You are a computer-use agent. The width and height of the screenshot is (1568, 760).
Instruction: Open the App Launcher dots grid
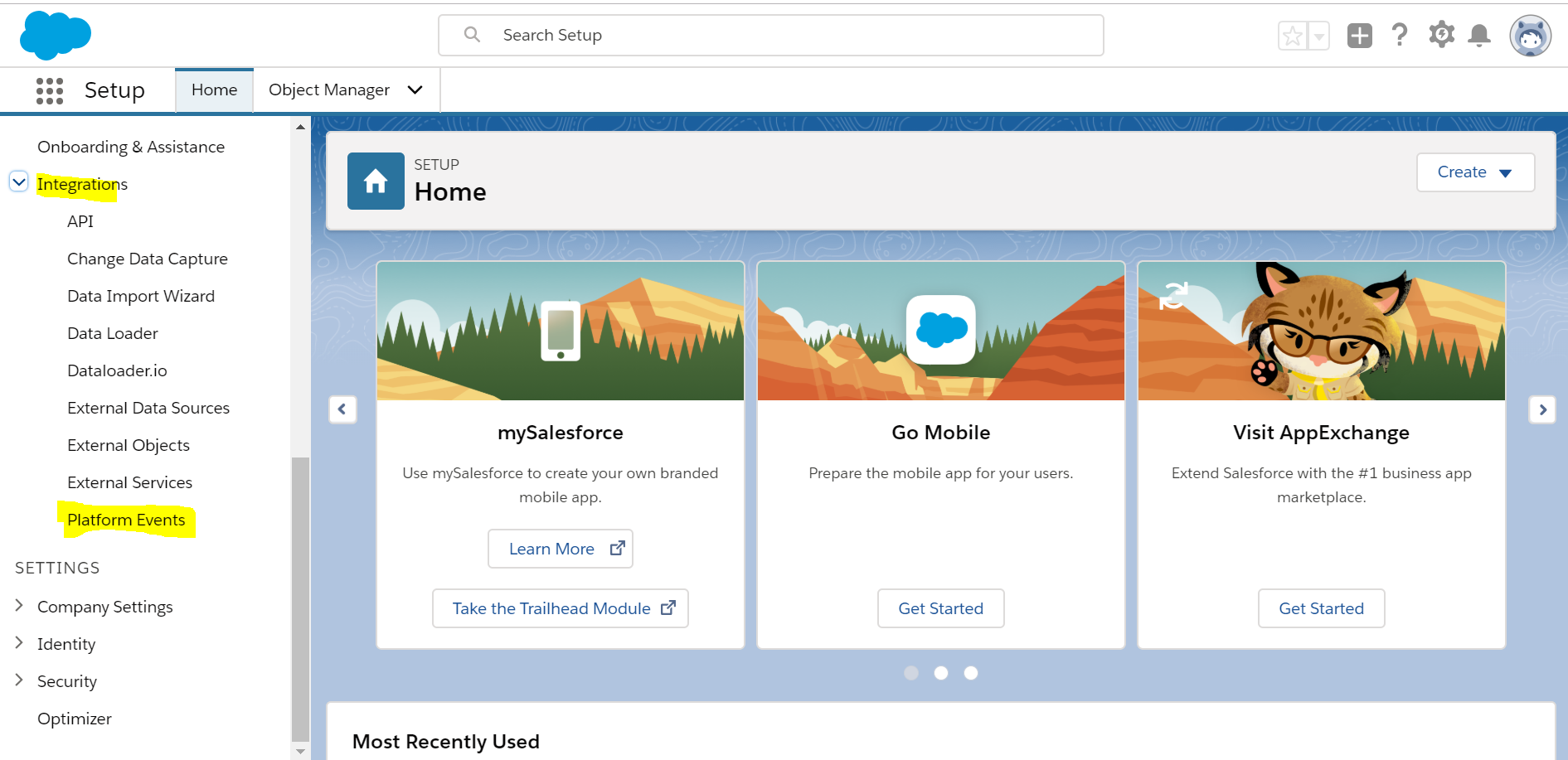(50, 90)
